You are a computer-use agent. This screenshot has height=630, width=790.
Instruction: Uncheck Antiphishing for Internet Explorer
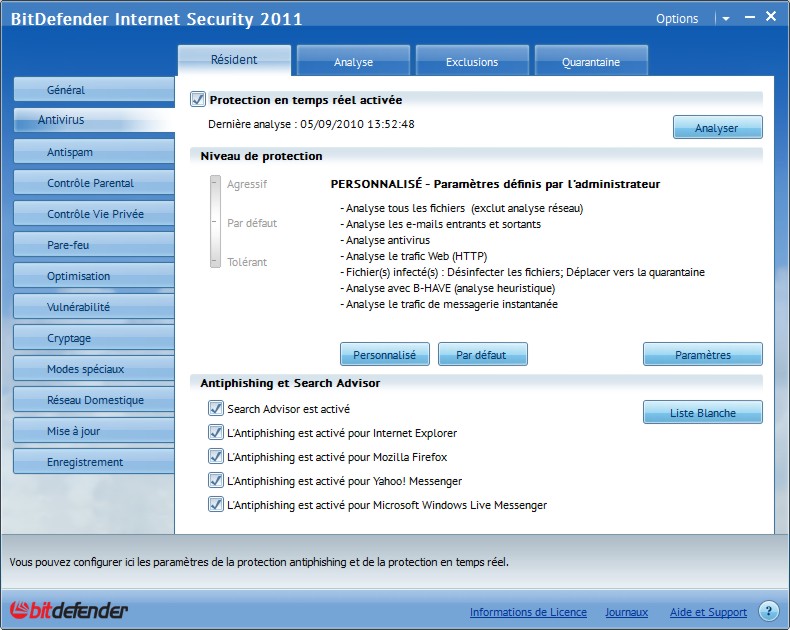coord(216,432)
